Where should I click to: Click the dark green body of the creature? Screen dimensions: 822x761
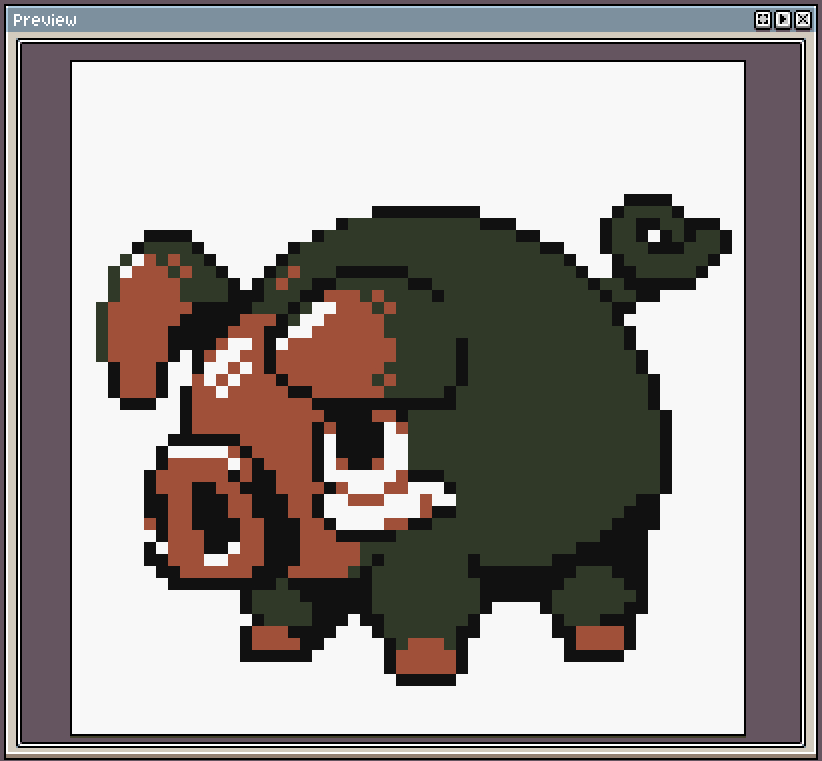click(540, 400)
